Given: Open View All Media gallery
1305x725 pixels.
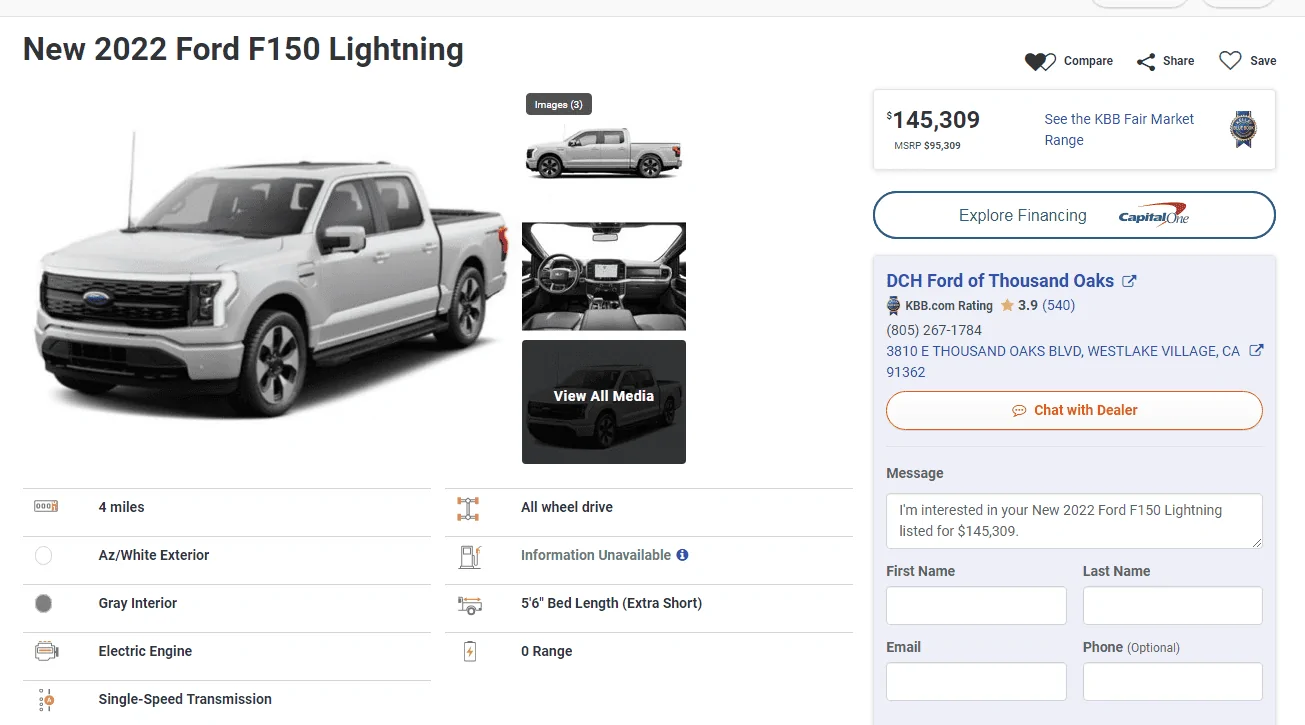Looking at the screenshot, I should (x=604, y=402).
